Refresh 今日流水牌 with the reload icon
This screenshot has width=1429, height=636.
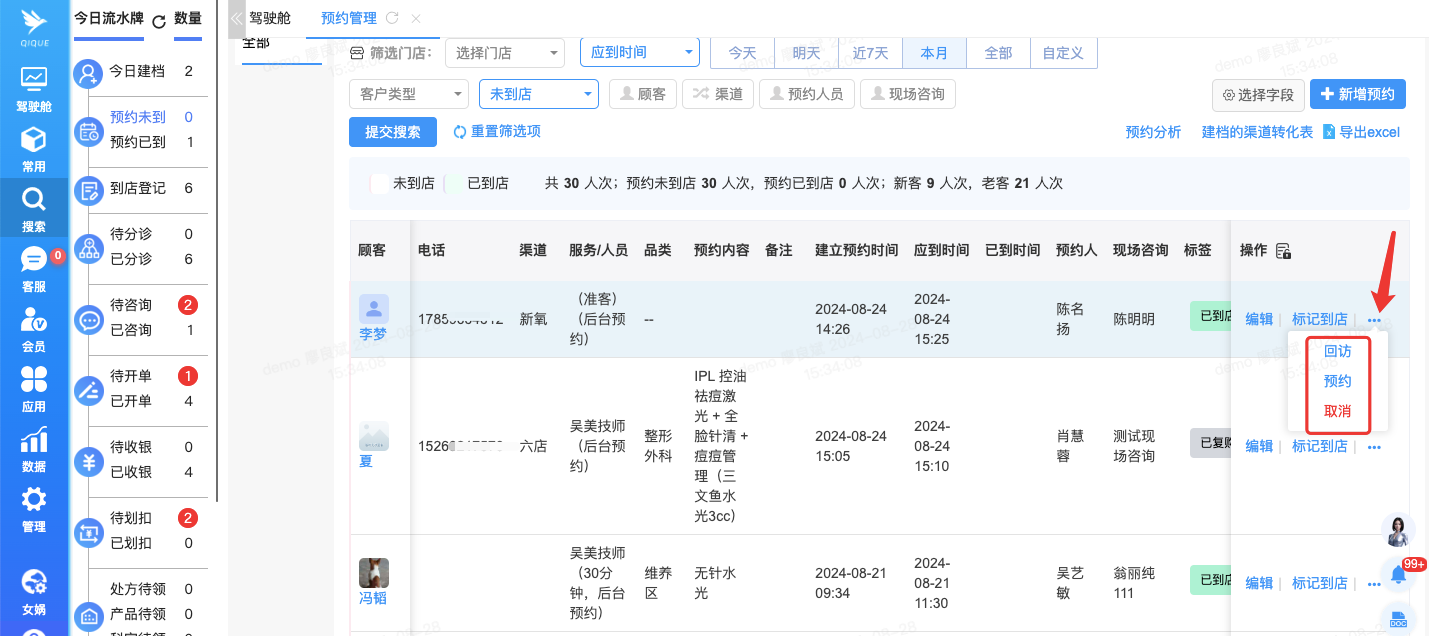pyautogui.click(x=158, y=20)
